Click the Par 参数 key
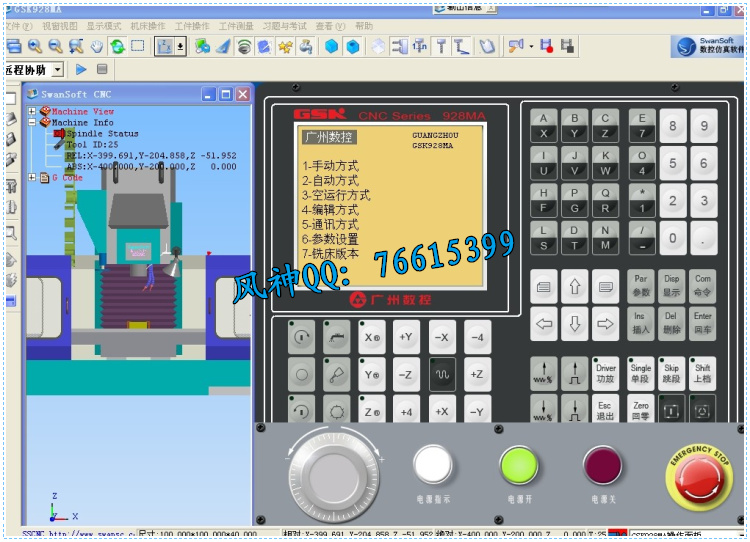The image size is (750, 542). point(640,286)
